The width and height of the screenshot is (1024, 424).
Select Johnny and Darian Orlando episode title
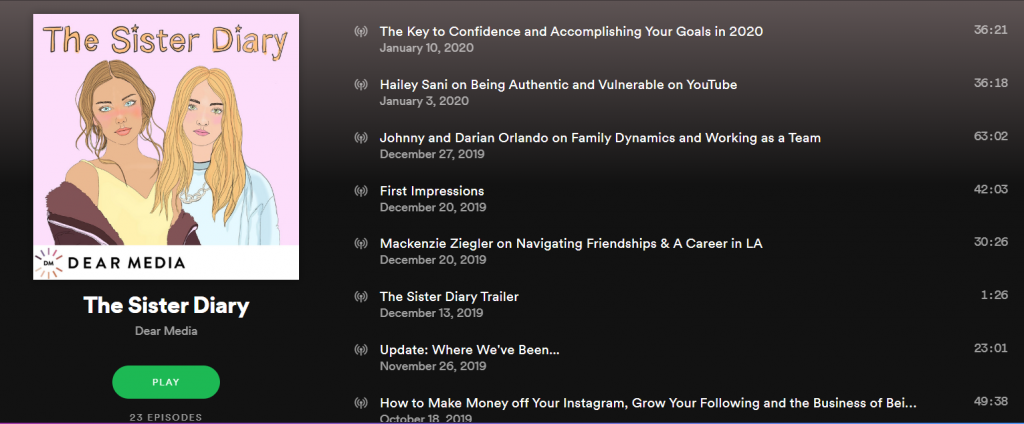coord(600,138)
